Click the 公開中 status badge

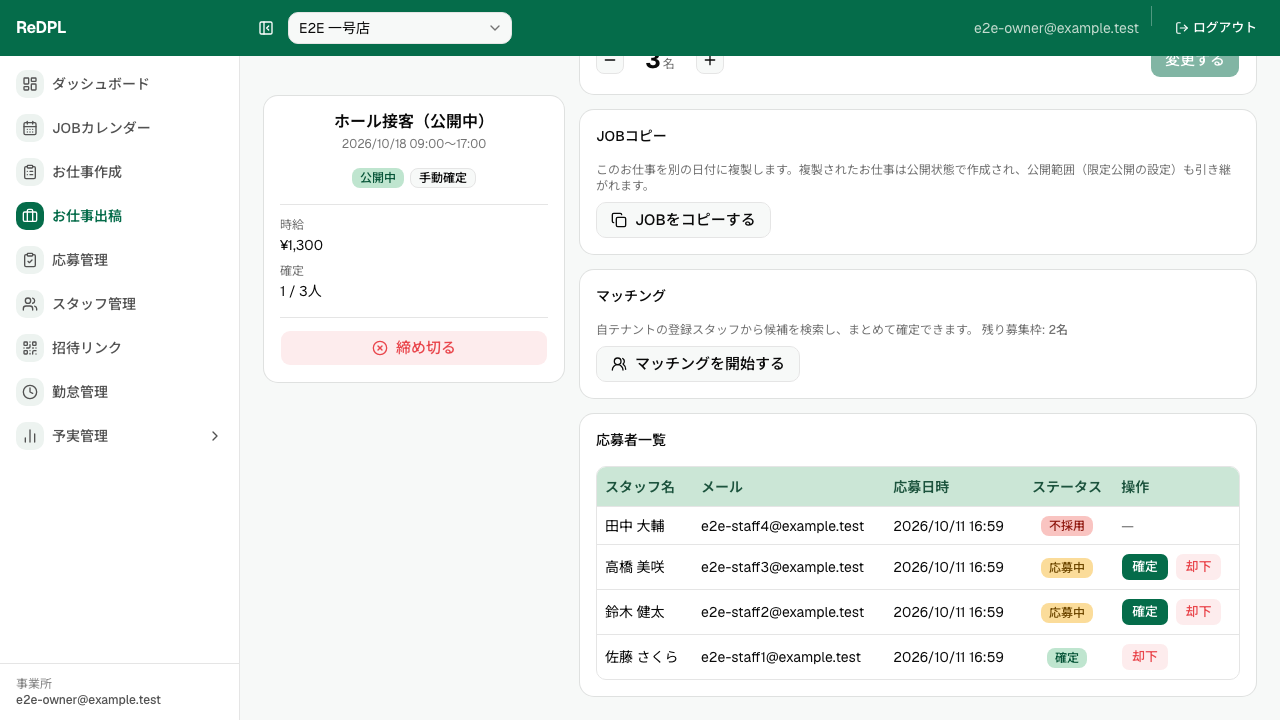click(378, 178)
